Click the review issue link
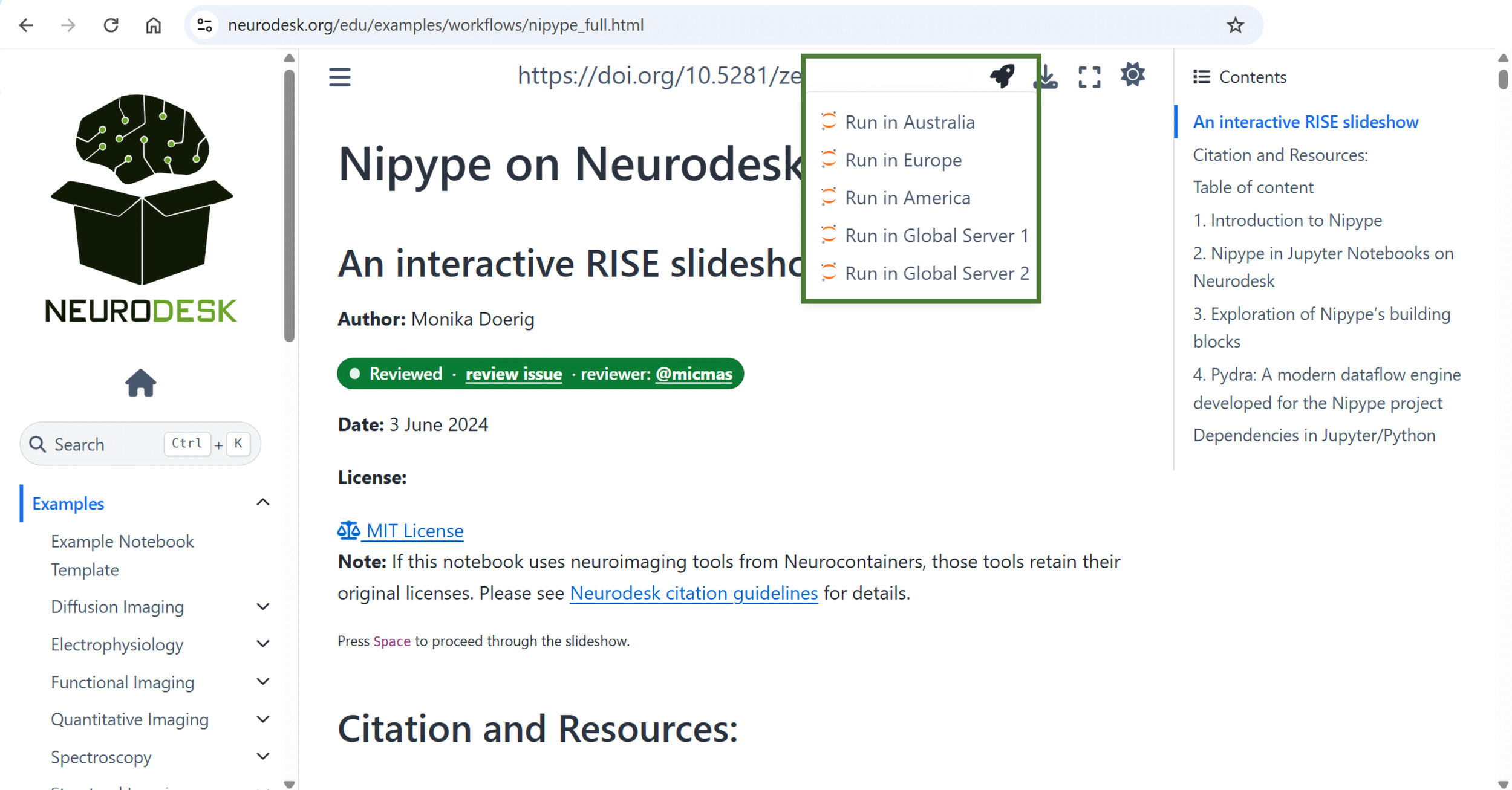 pos(513,374)
